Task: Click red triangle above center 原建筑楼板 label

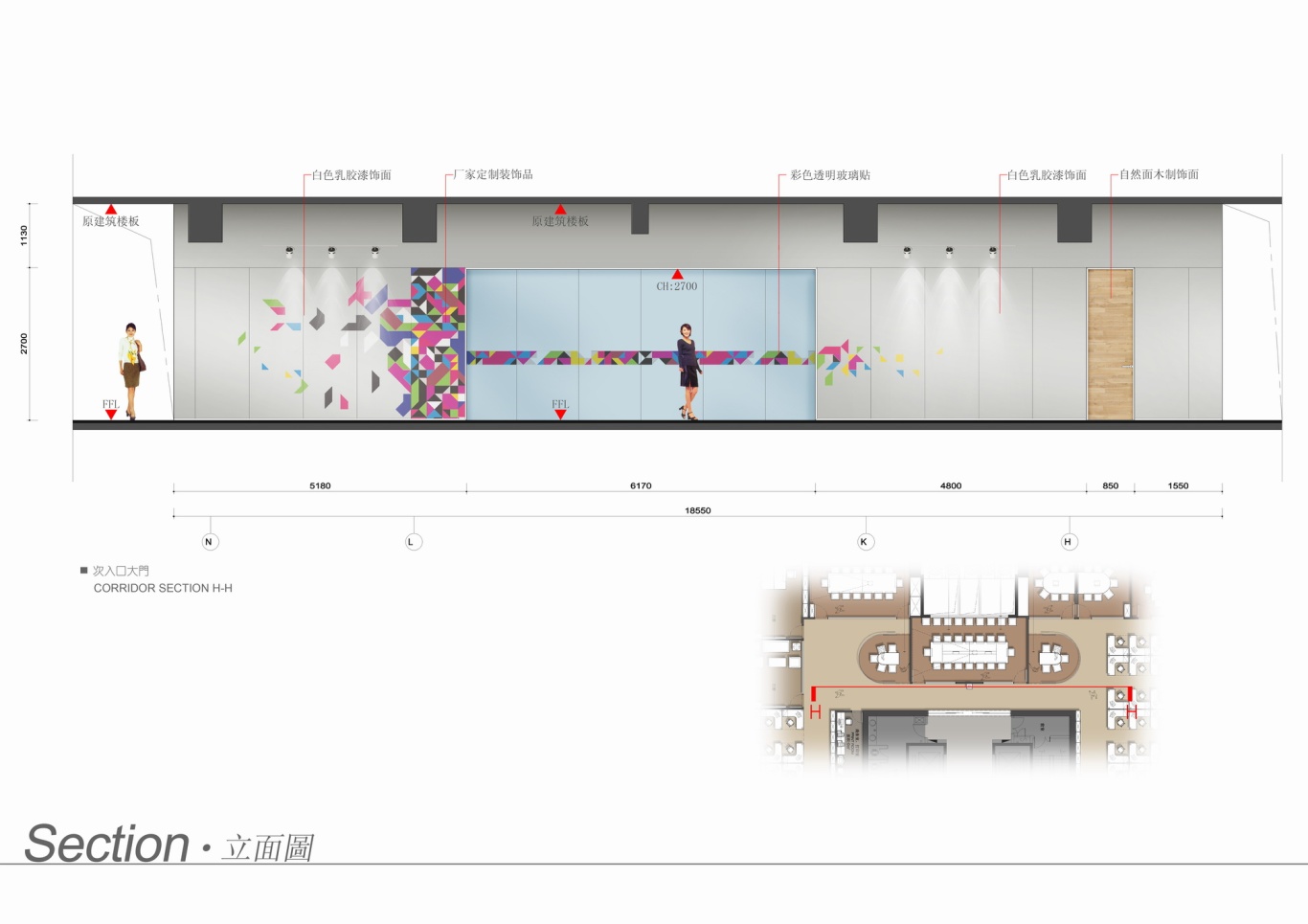Action: coord(560,209)
